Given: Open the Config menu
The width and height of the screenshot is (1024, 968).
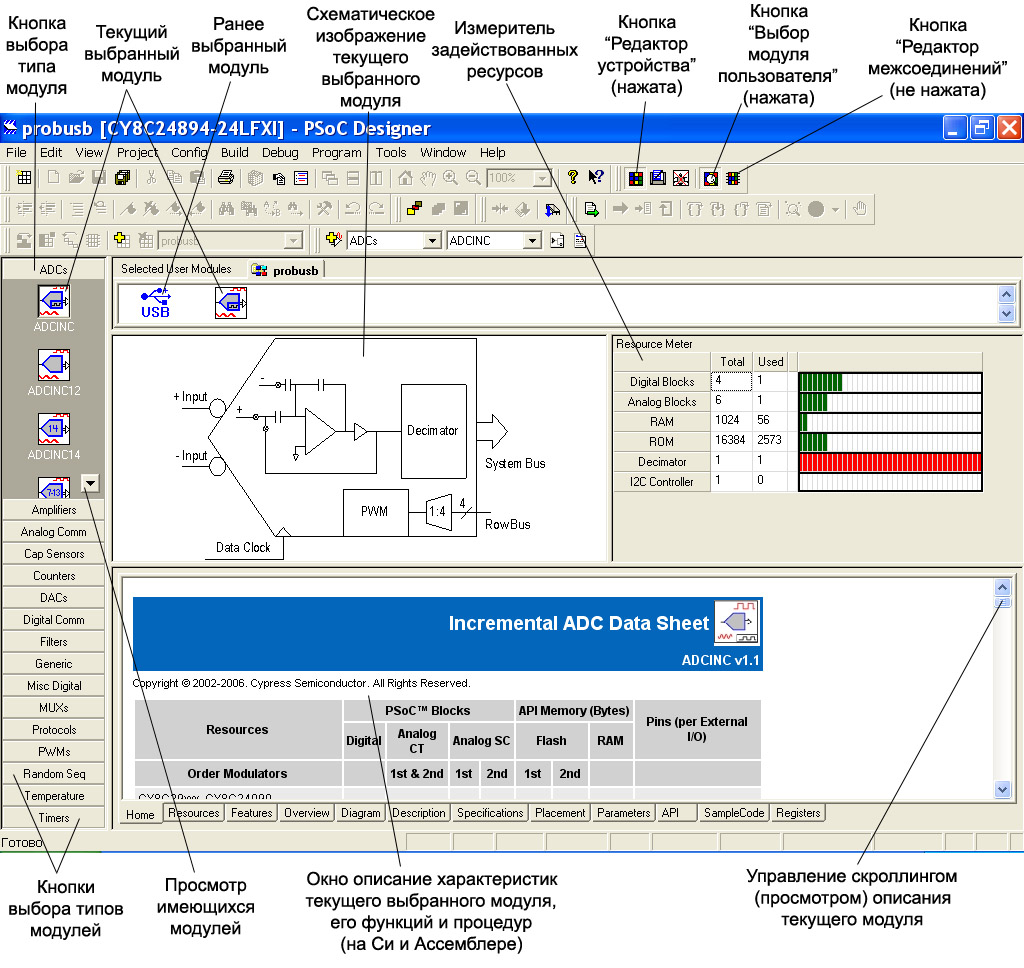Looking at the screenshot, I should click(x=189, y=152).
